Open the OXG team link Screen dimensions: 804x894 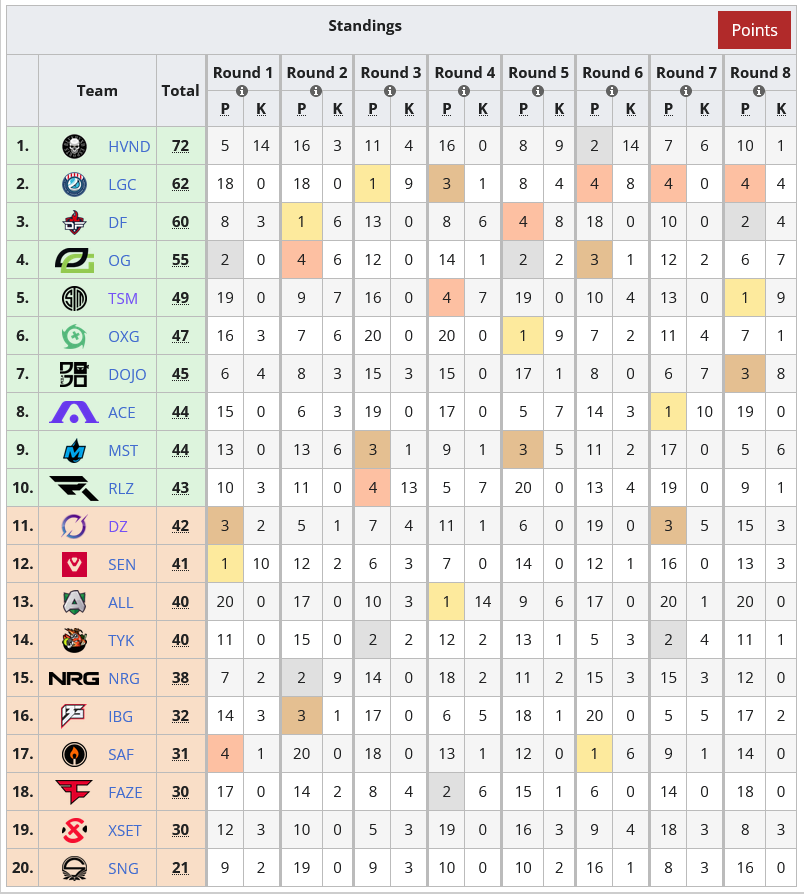coord(124,337)
